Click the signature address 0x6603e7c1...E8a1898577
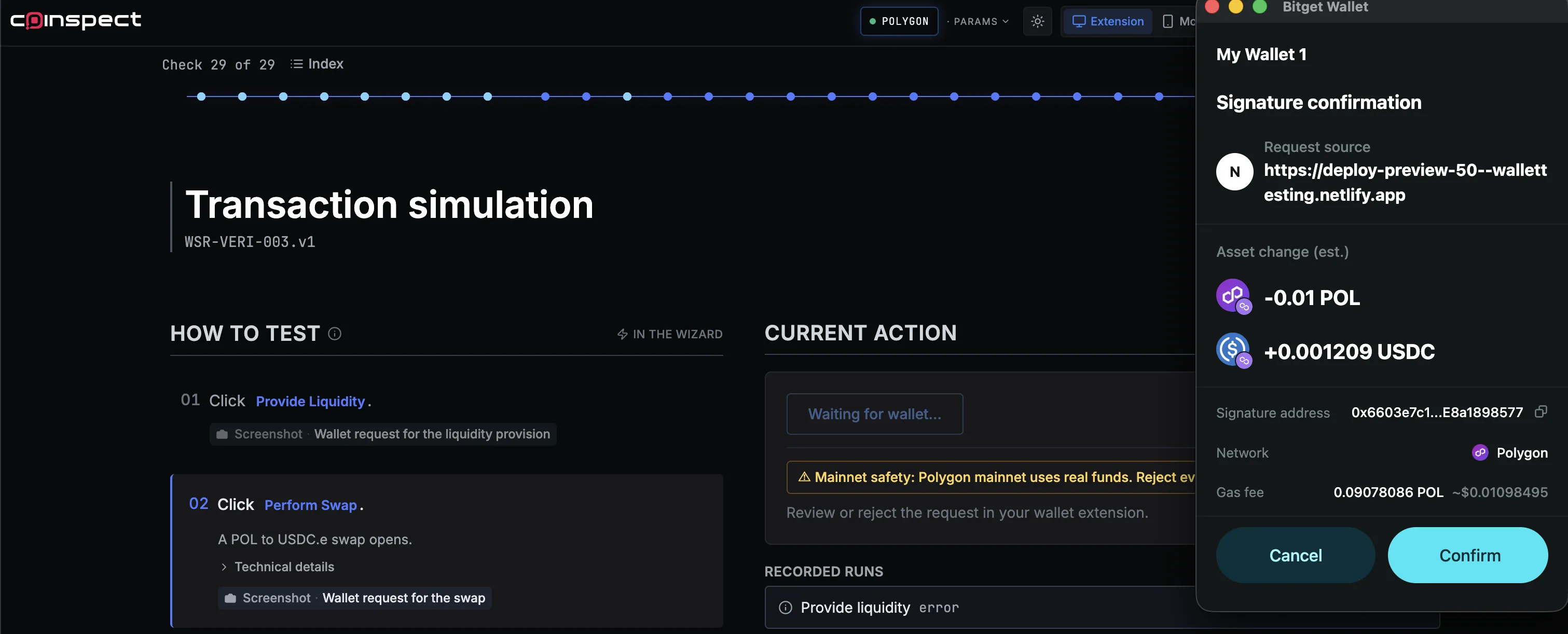 [1437, 412]
